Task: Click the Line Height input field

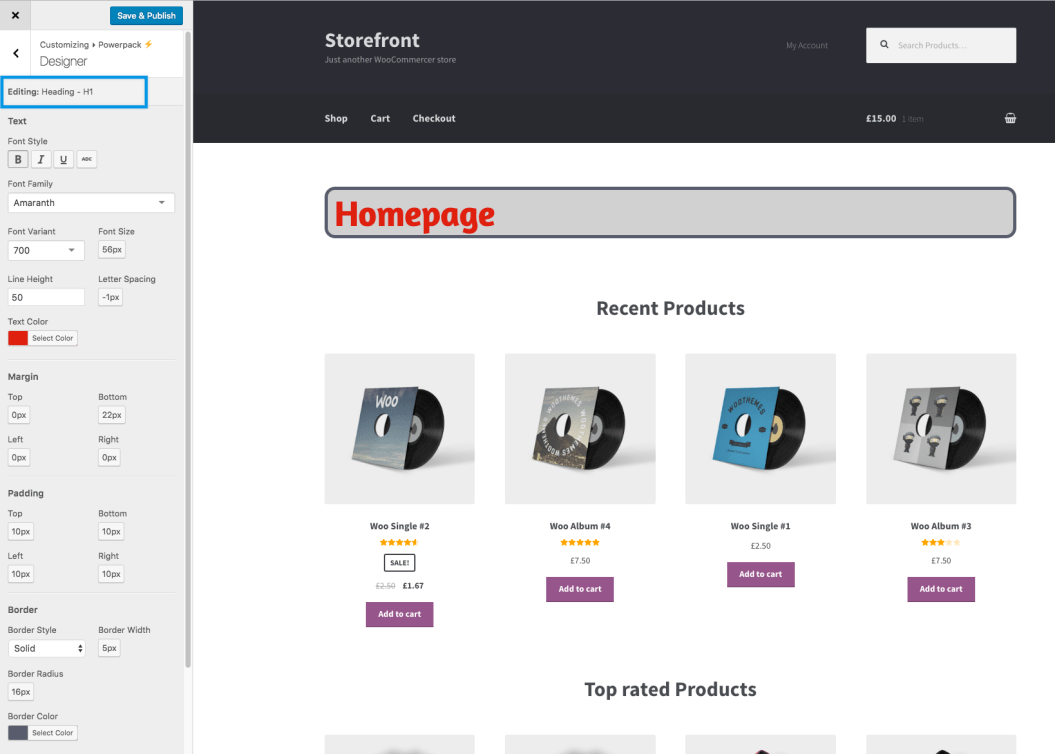Action: tap(46, 296)
